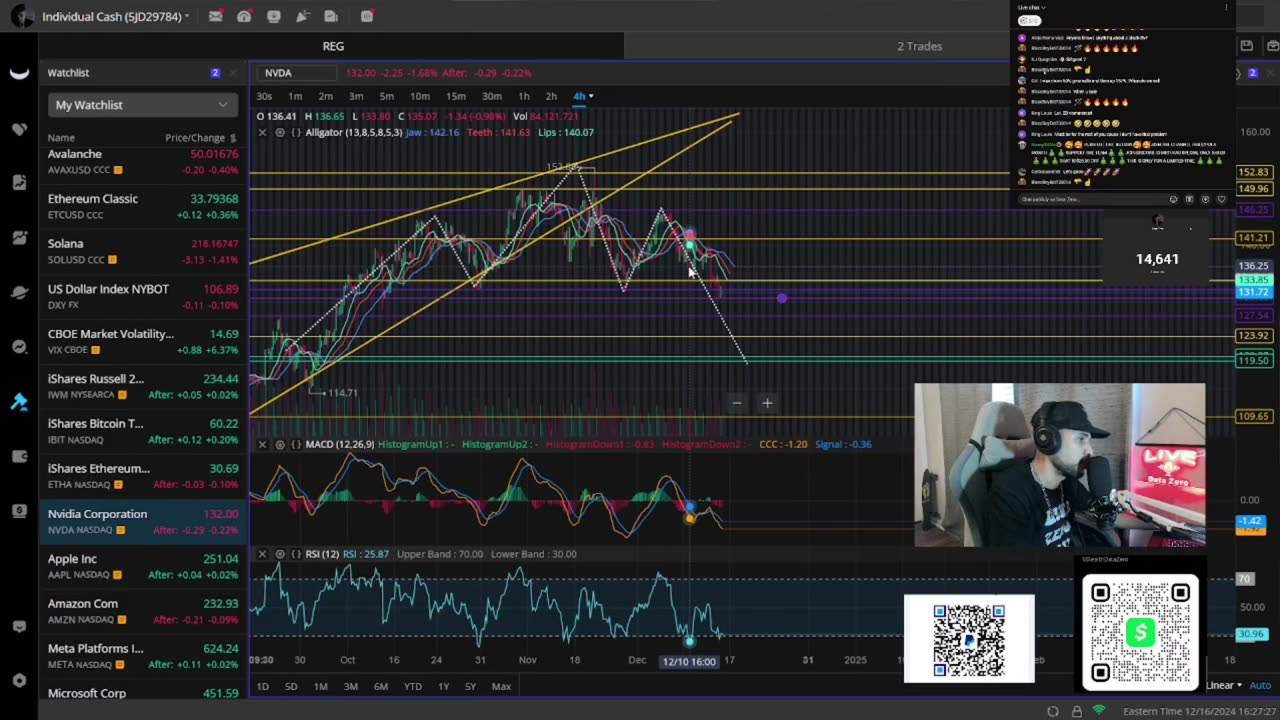Image resolution: width=1280 pixels, height=720 pixels.
Task: Select Apple Inc in the watchlist
Action: [142, 566]
